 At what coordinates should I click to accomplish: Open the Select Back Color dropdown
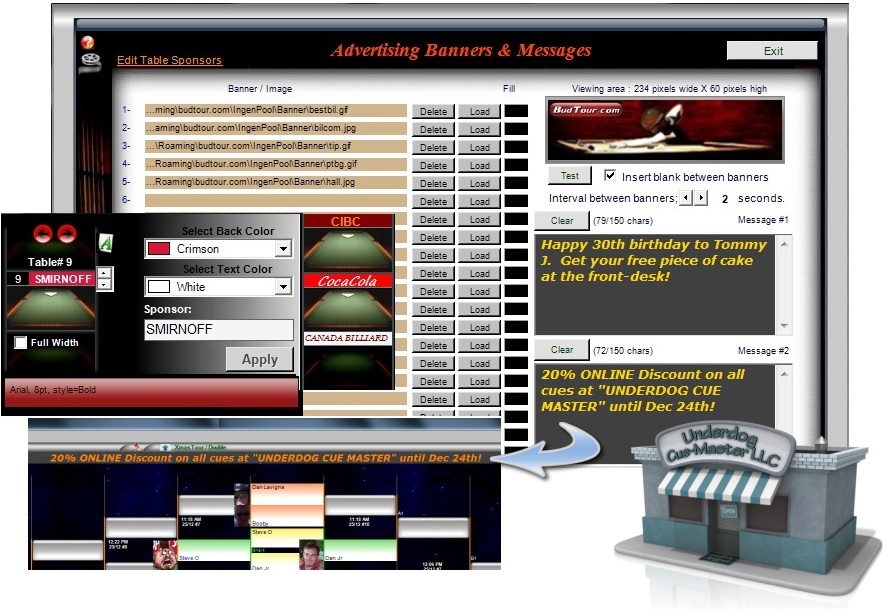(x=283, y=248)
